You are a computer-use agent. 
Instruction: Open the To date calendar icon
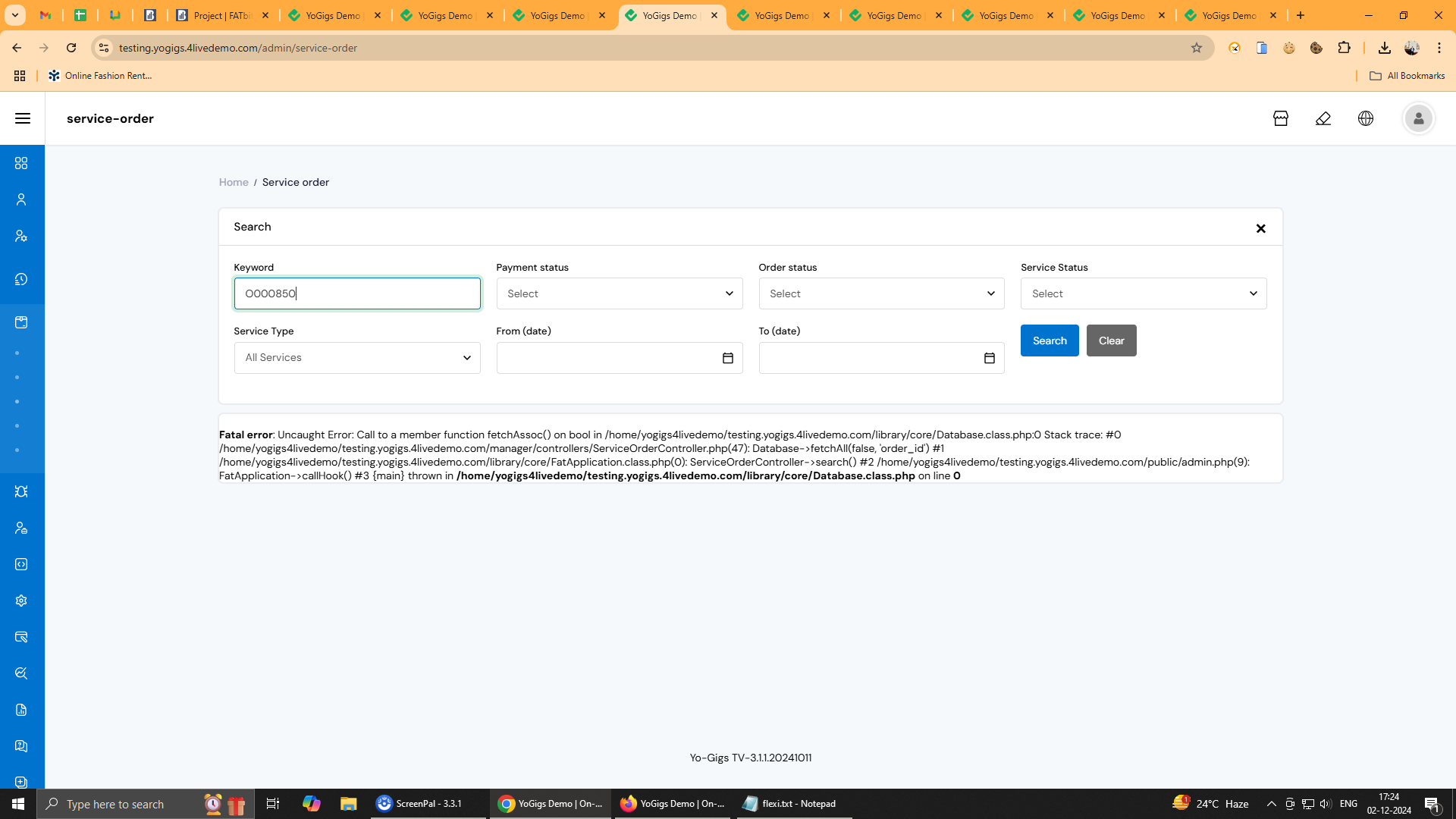click(x=989, y=358)
